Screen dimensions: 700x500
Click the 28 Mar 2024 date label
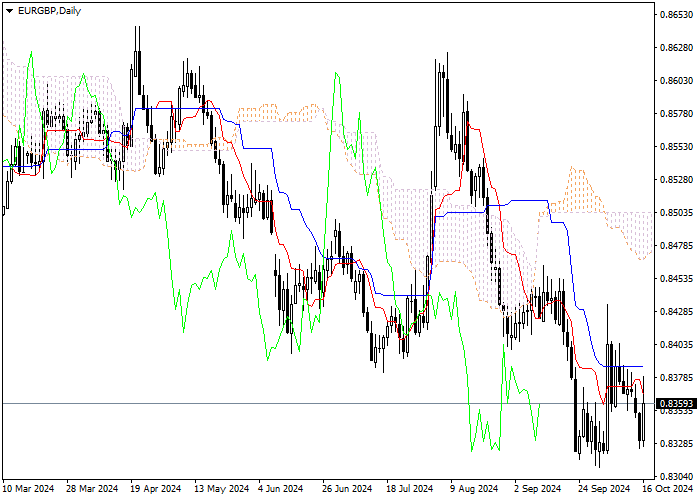(x=92, y=489)
